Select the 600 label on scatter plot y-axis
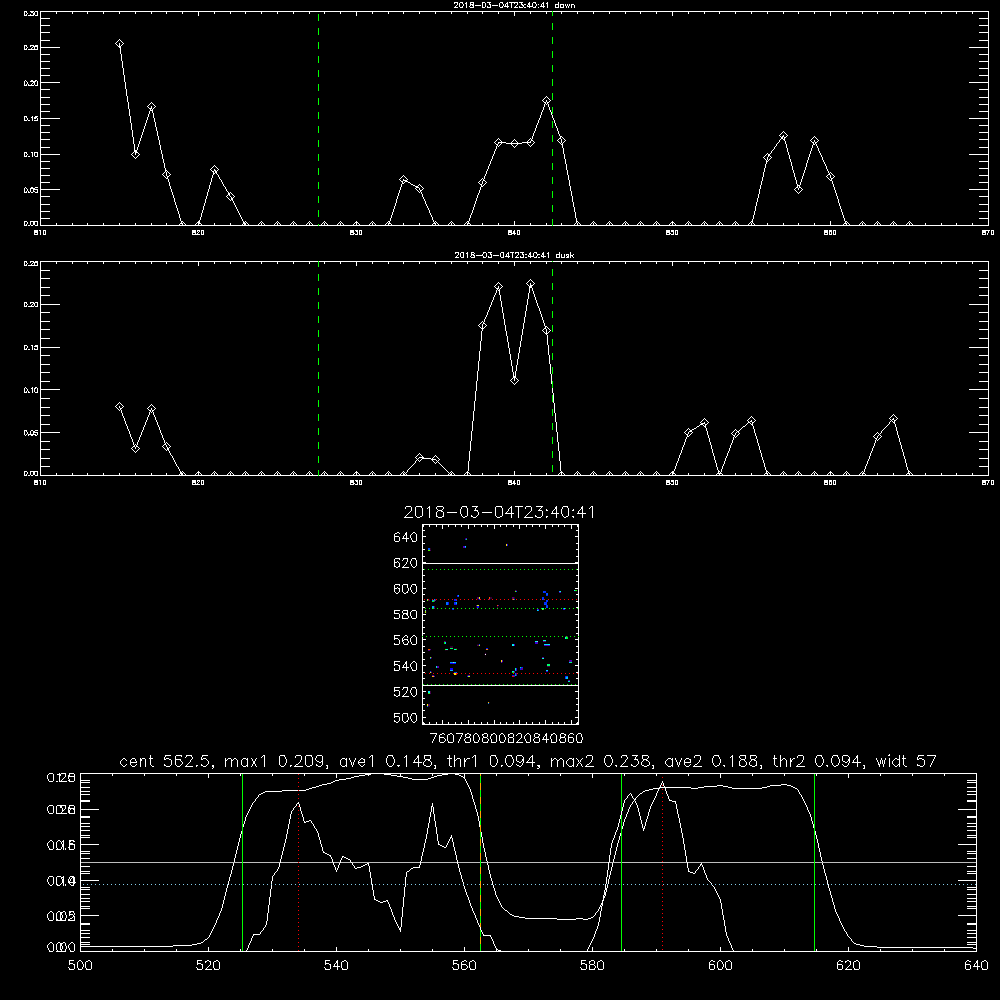The width and height of the screenshot is (1000, 1000). 406,589
